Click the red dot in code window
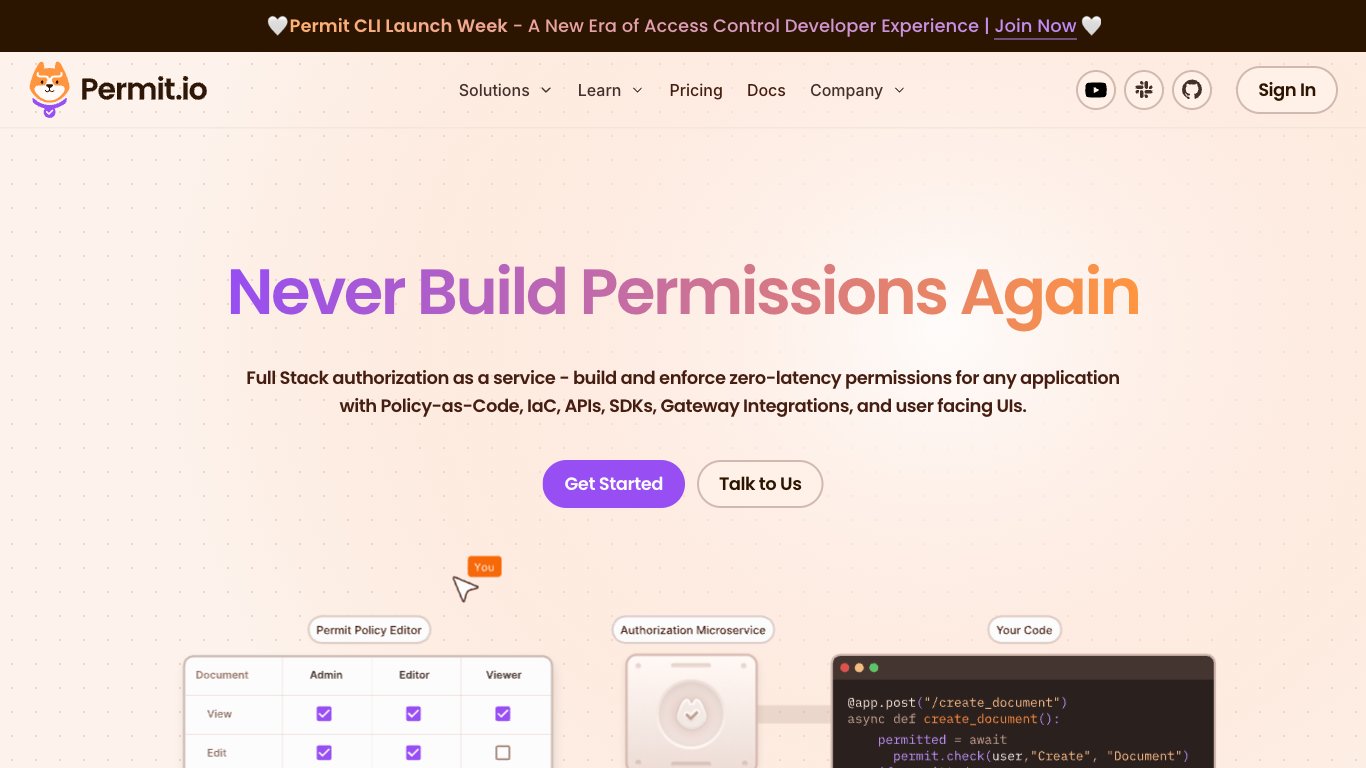This screenshot has height=768, width=1366. click(x=845, y=667)
